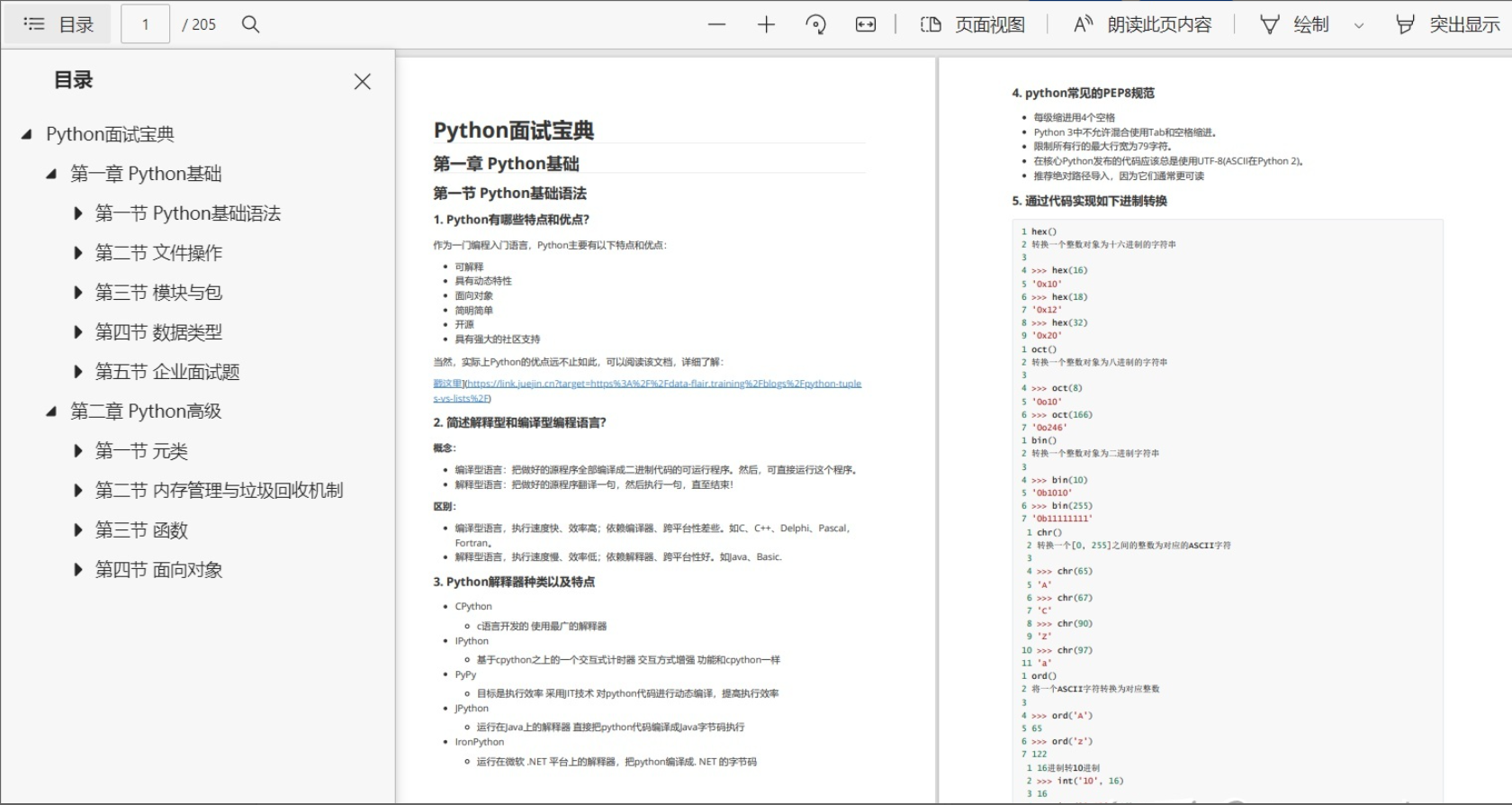Expand 第一节 Python基础语法 arrow

77,213
